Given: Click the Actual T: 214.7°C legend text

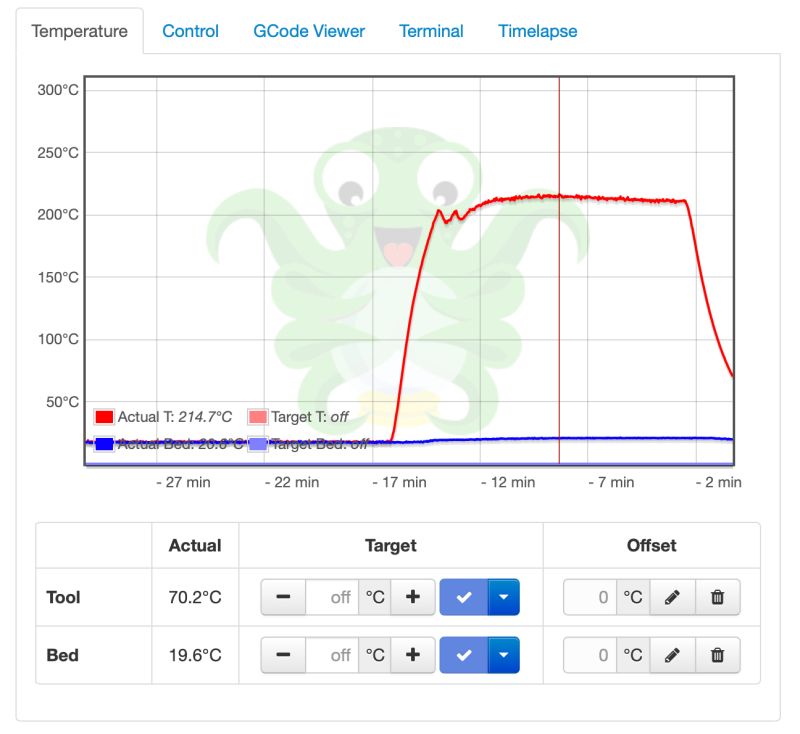Looking at the screenshot, I should (174, 417).
